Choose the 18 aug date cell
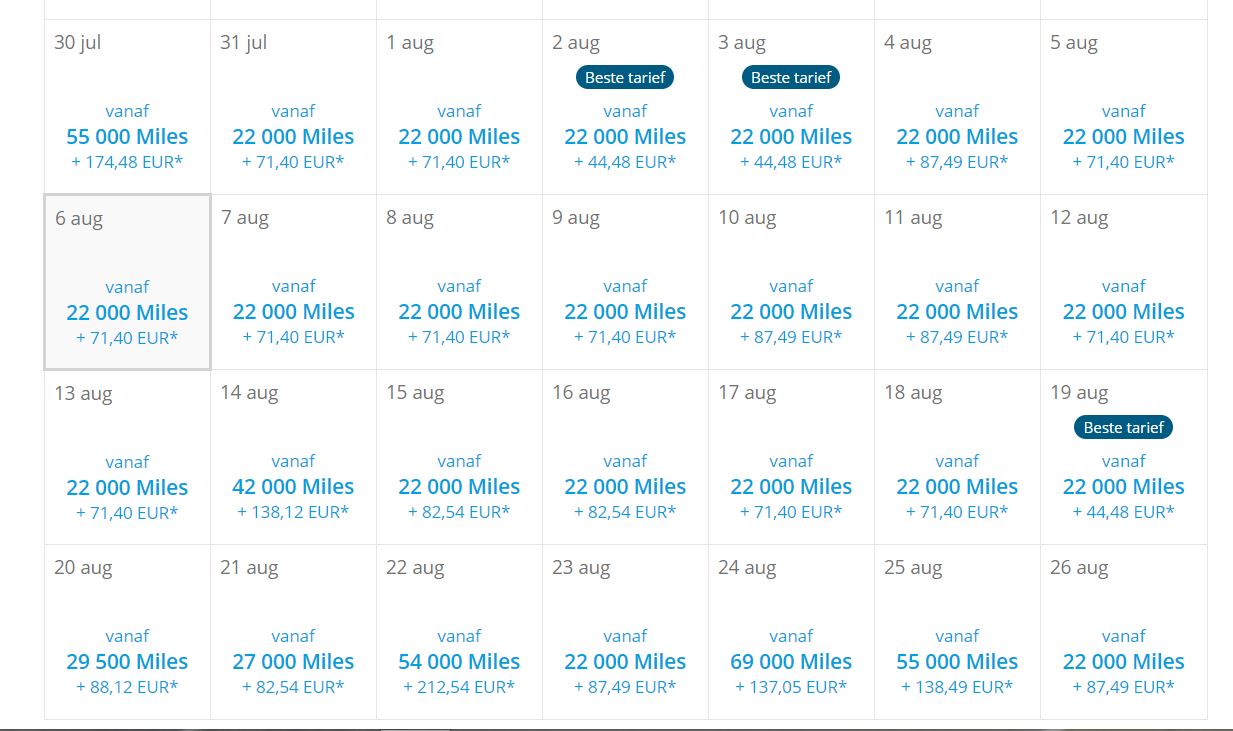 point(957,458)
